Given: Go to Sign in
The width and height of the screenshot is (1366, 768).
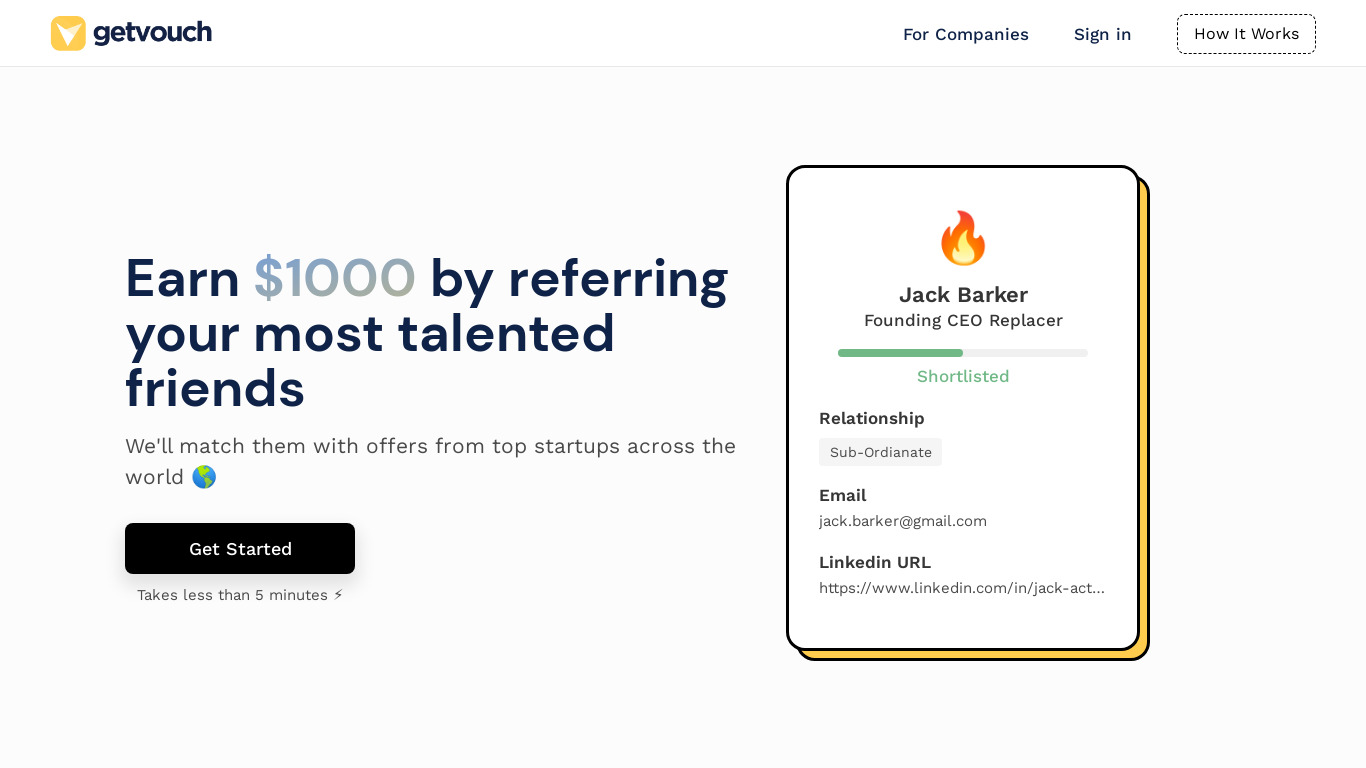Looking at the screenshot, I should [x=1102, y=34].
